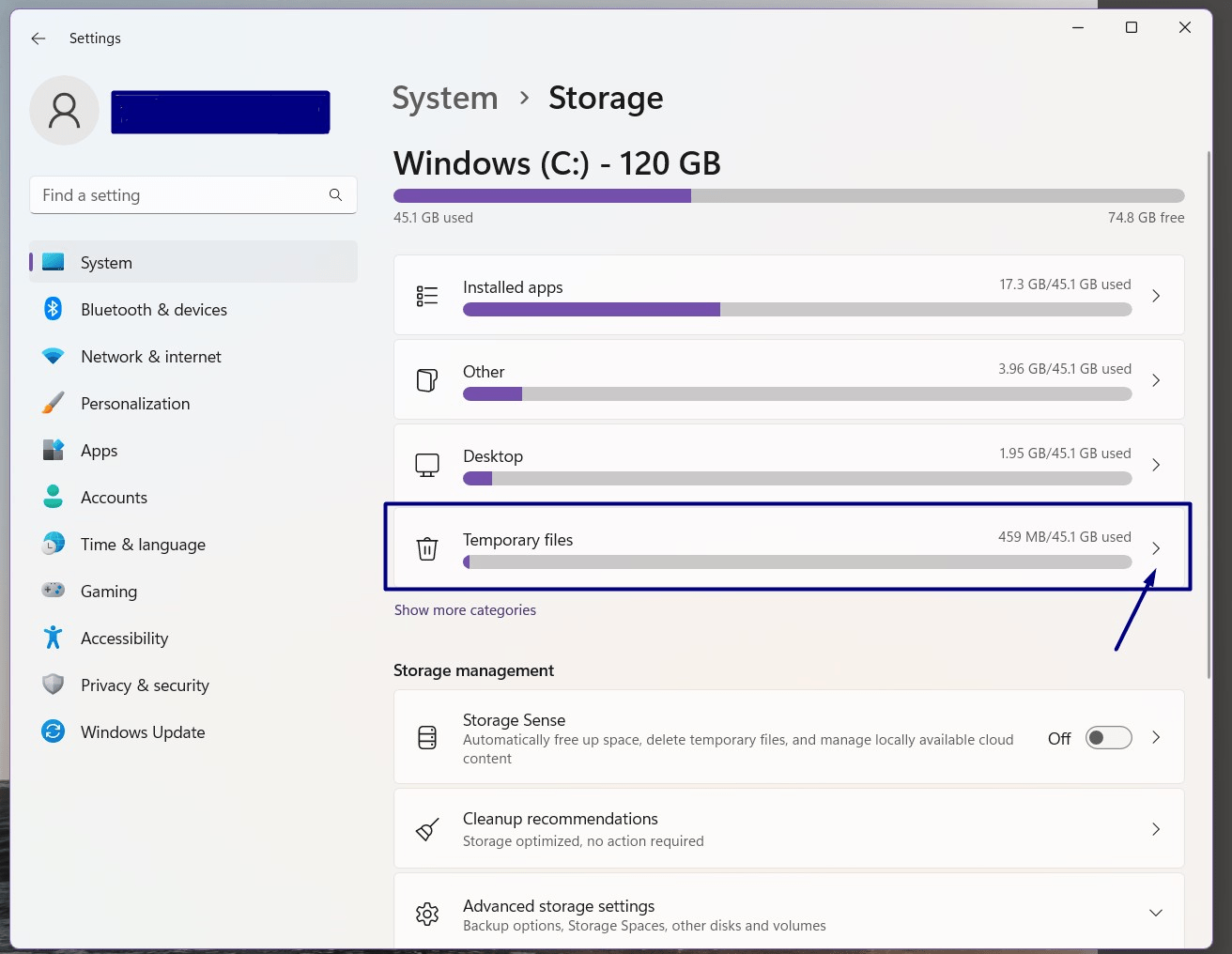Viewport: 1232px width, 954px height.
Task: Select System in the sidebar
Action: click(193, 262)
